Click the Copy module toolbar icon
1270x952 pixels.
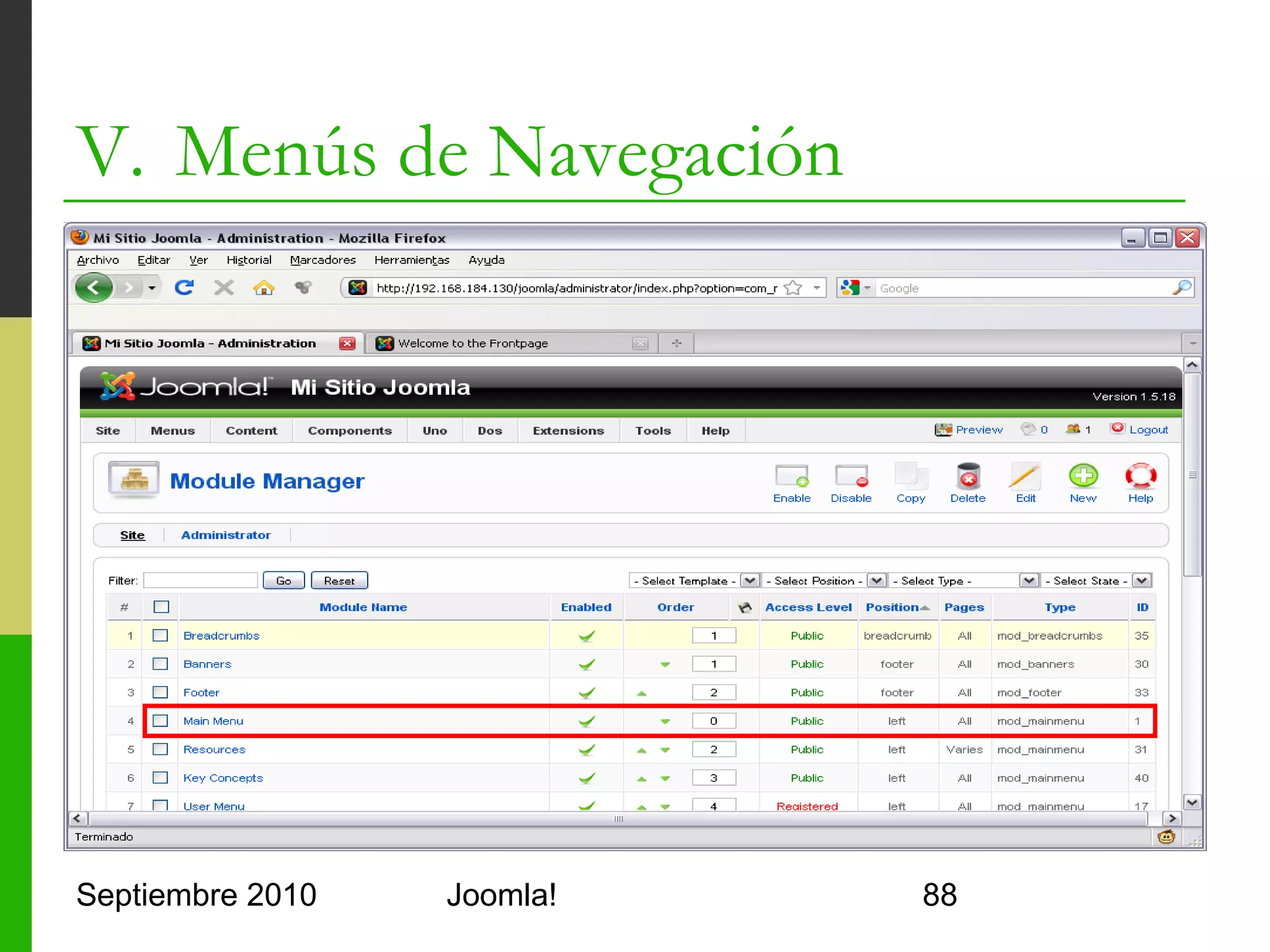[x=911, y=483]
